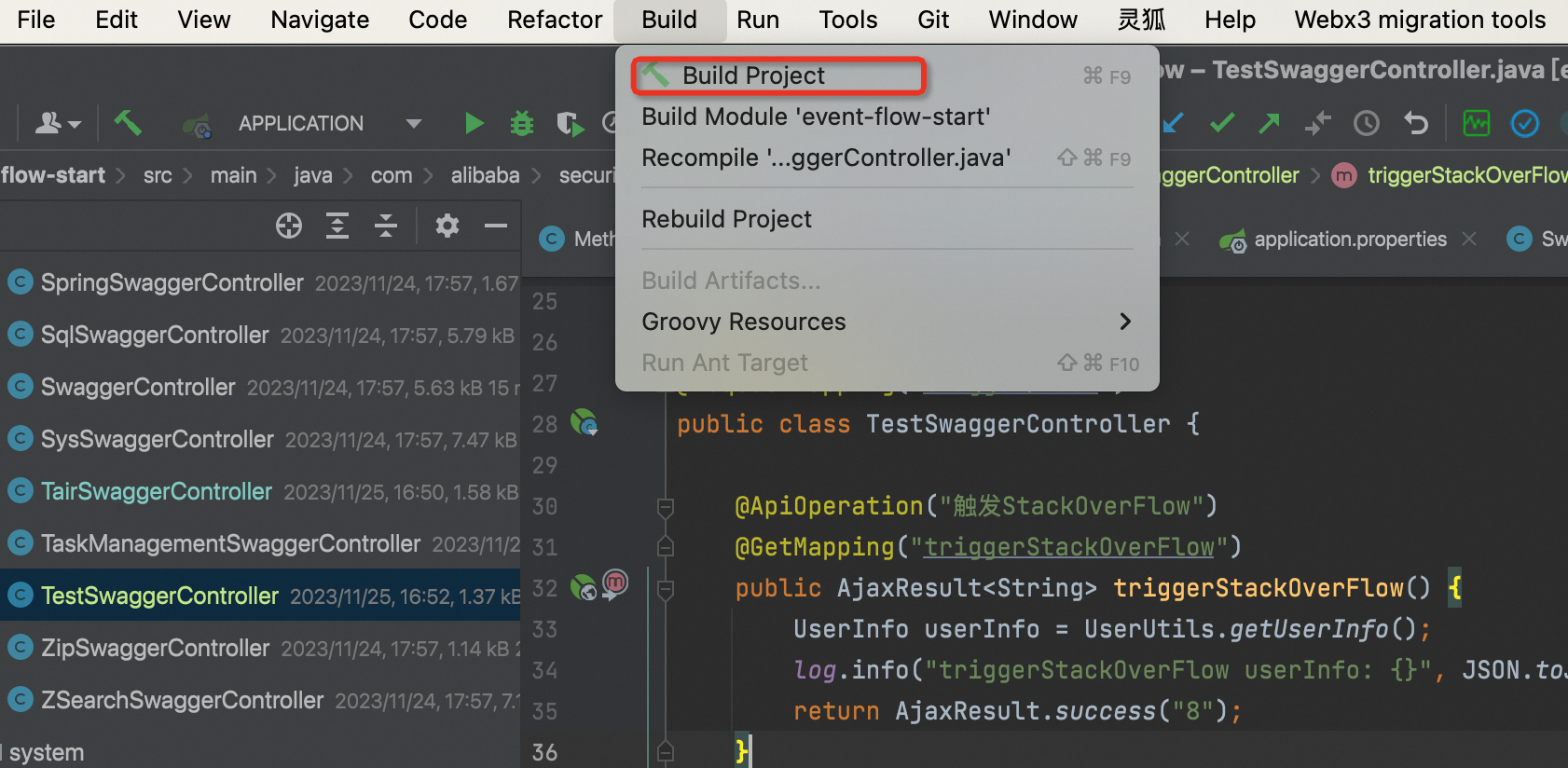Push commits with the green up-right arrow

click(1269, 123)
